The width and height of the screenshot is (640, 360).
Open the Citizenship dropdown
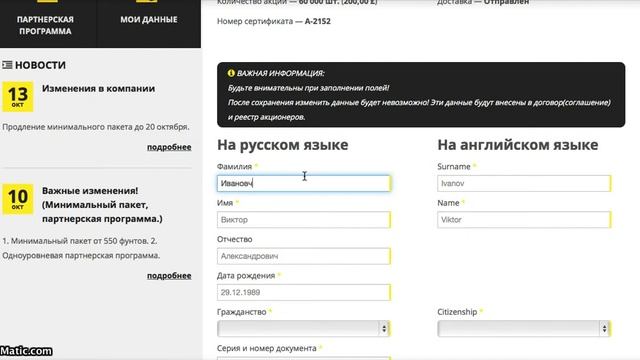coord(524,329)
